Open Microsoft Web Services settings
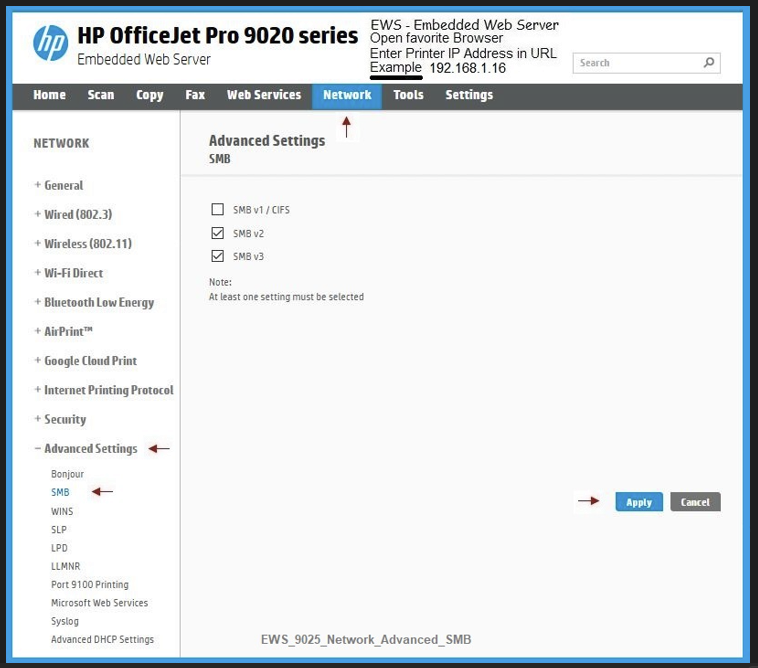758x668 pixels. pyautogui.click(x=100, y=603)
